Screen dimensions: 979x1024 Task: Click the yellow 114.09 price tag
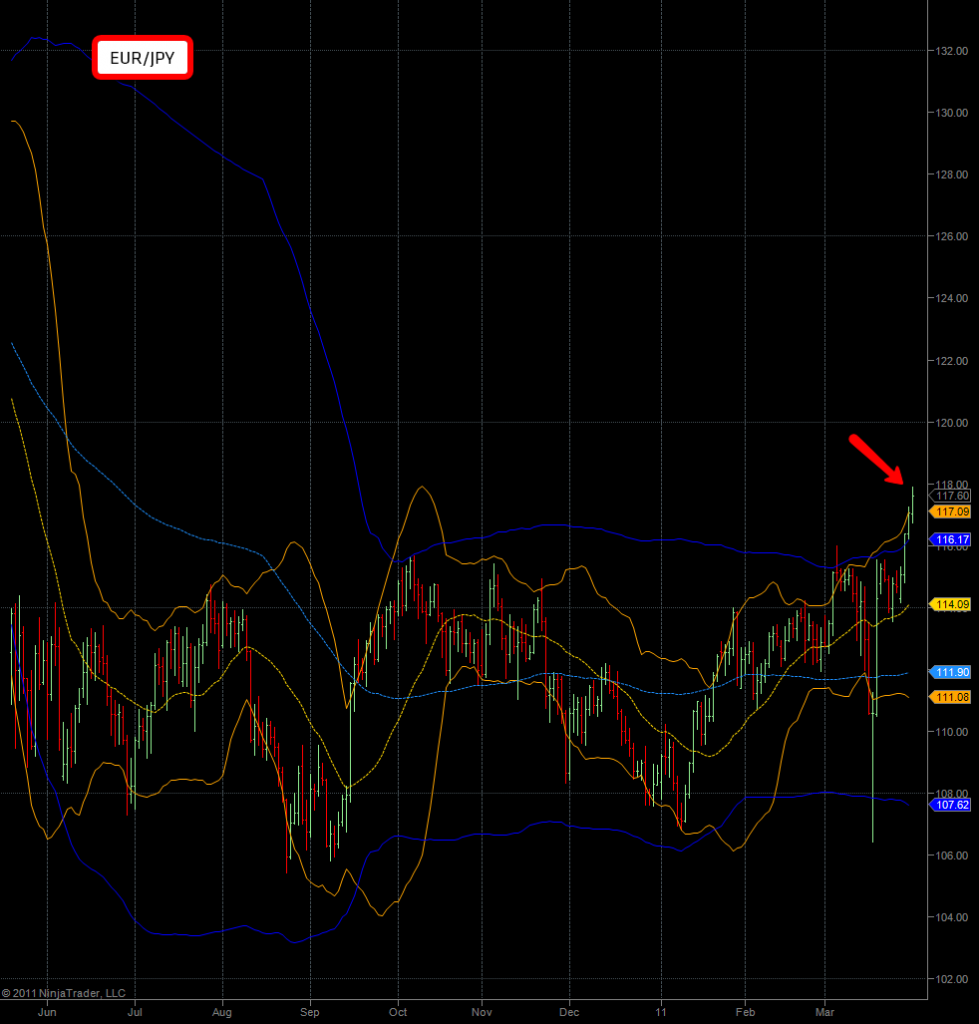coord(950,604)
